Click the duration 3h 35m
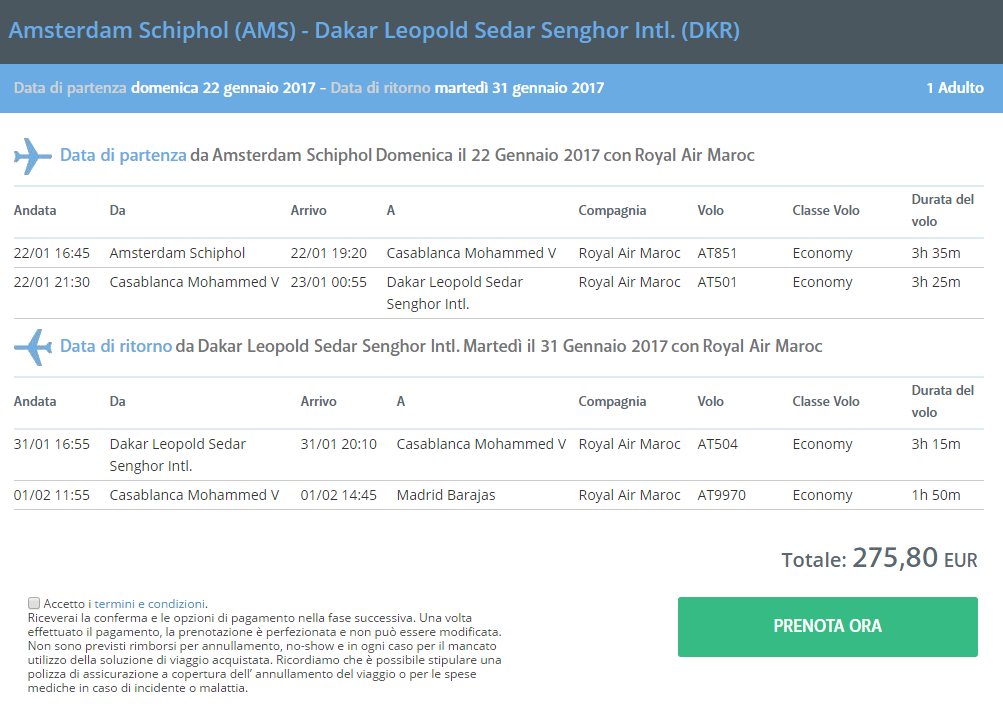1003x715 pixels. coord(936,253)
